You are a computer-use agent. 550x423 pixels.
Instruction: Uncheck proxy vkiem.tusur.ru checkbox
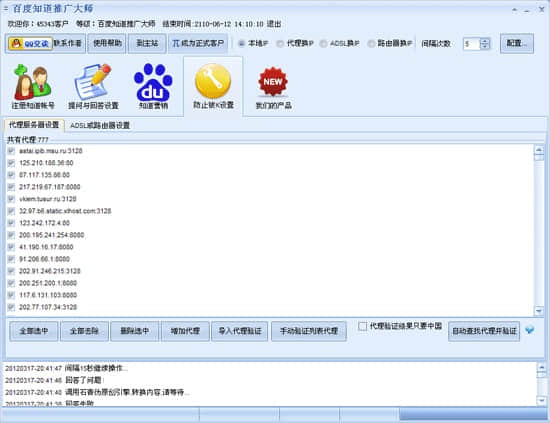[x=11, y=199]
